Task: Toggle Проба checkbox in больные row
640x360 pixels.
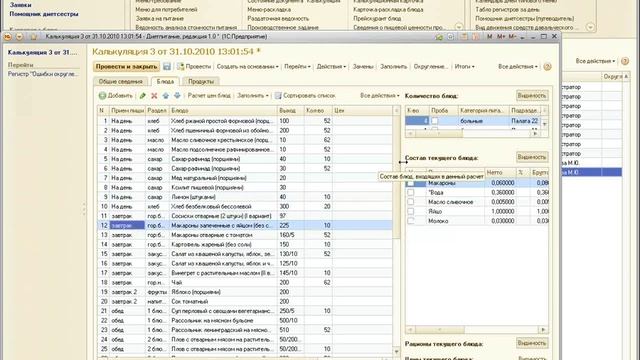Action: 435,121
